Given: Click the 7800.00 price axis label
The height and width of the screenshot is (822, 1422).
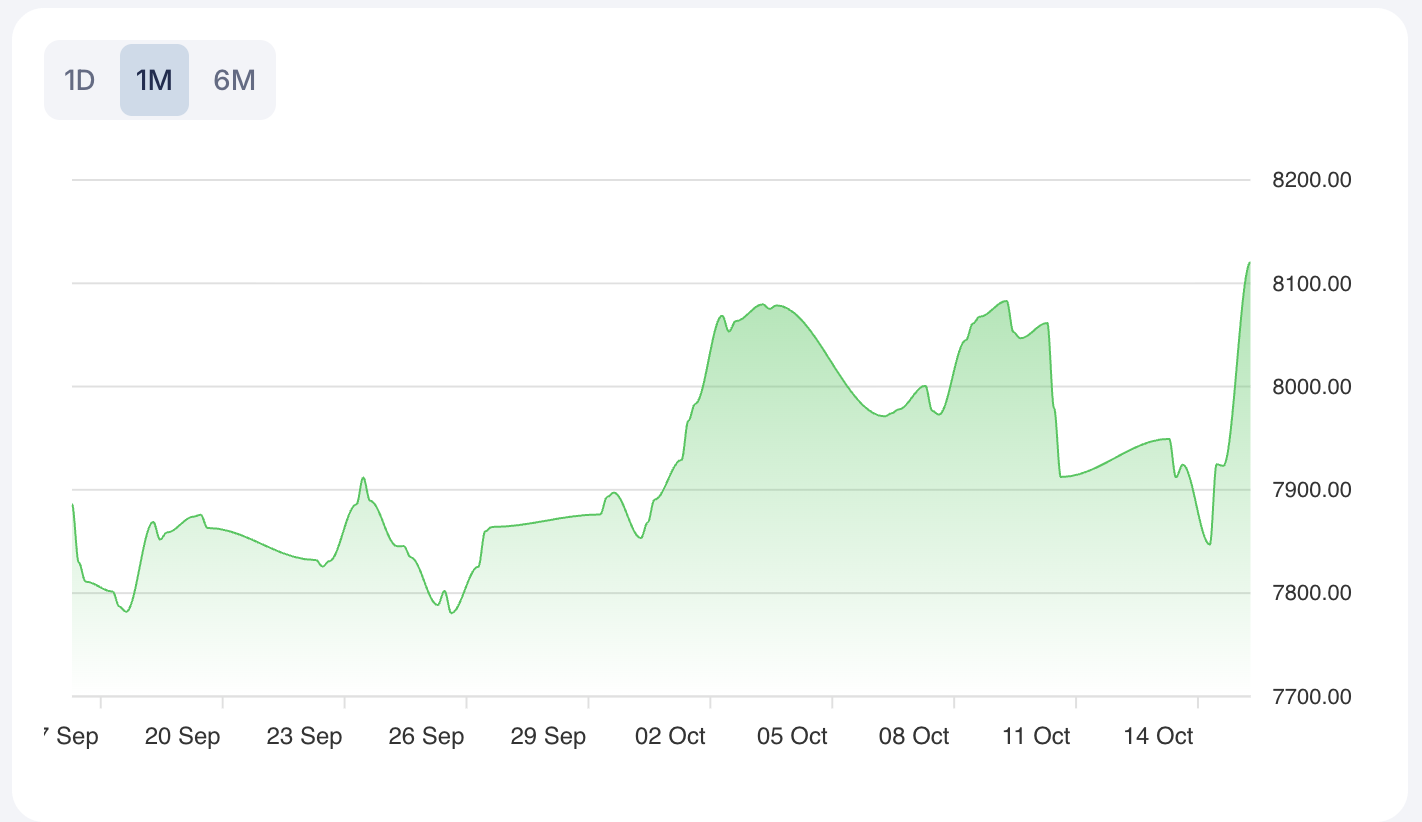Looking at the screenshot, I should (1309, 593).
